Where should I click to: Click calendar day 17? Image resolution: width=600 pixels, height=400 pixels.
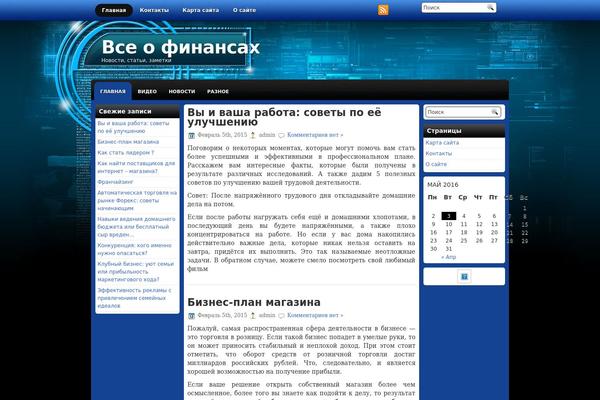pyautogui.click(x=448, y=232)
